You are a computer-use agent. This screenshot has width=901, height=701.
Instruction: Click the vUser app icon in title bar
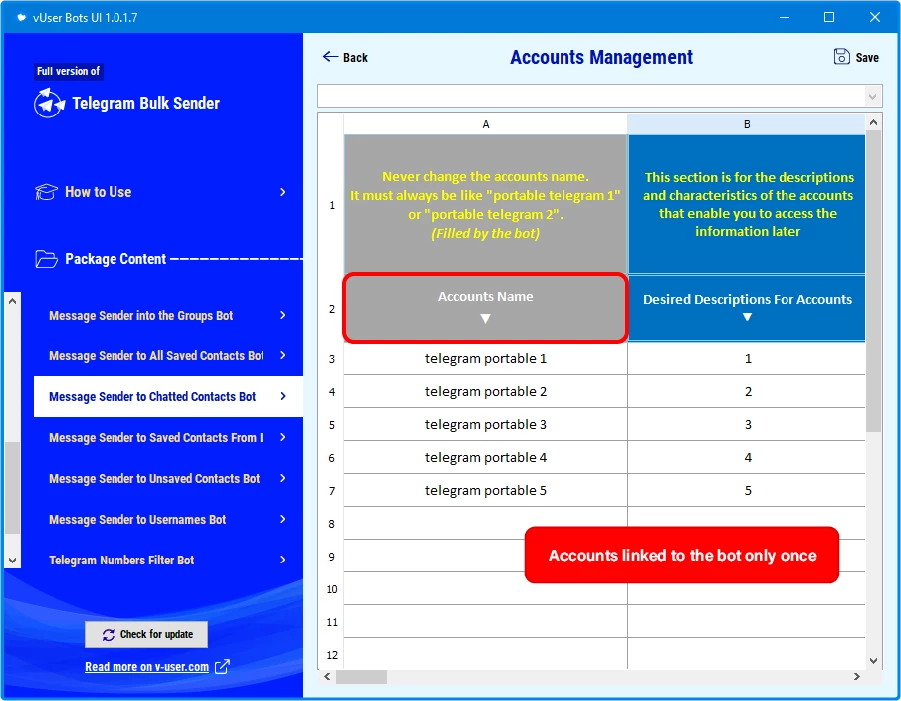point(21,17)
